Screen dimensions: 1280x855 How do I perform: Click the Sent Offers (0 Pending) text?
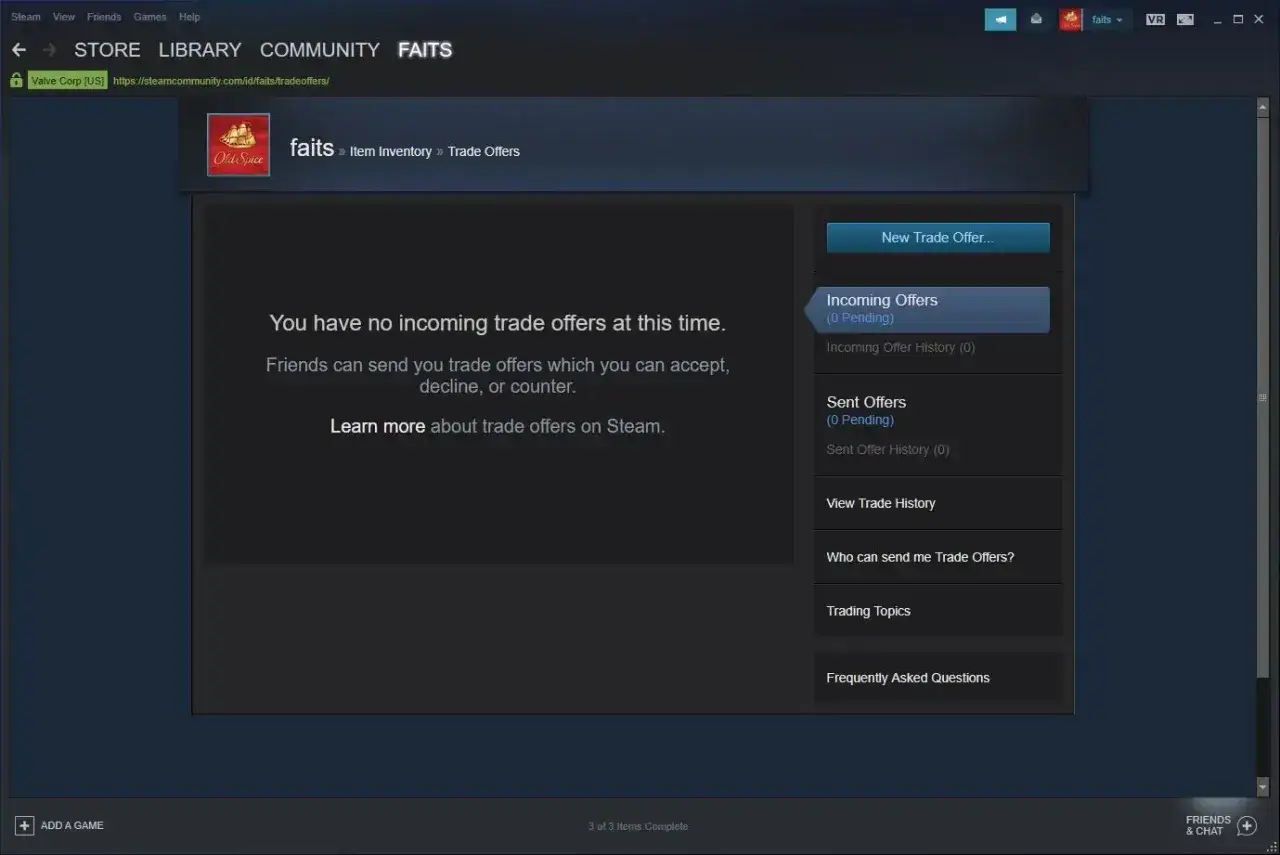[860, 420]
